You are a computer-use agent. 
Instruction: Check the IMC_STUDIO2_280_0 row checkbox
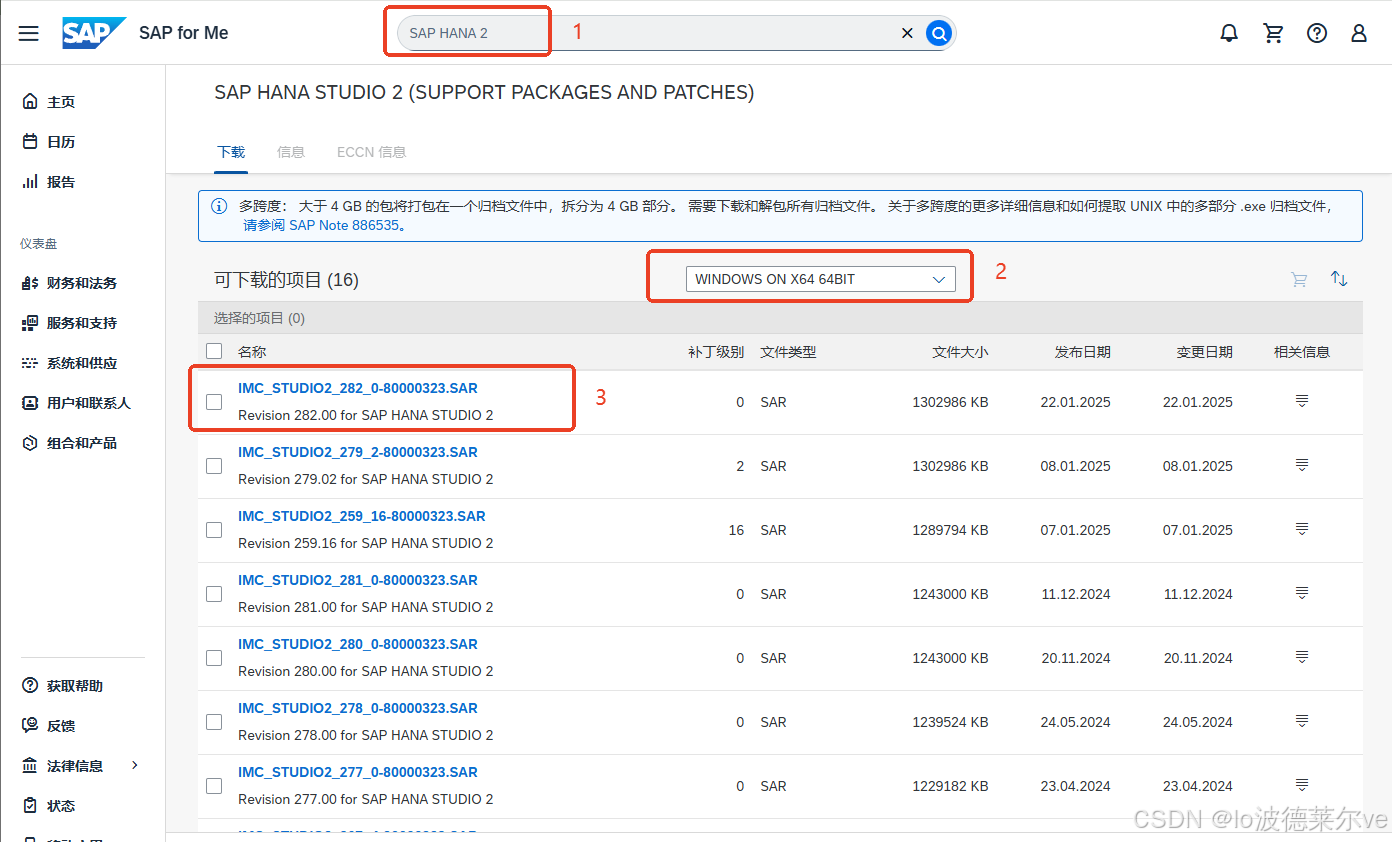(214, 658)
